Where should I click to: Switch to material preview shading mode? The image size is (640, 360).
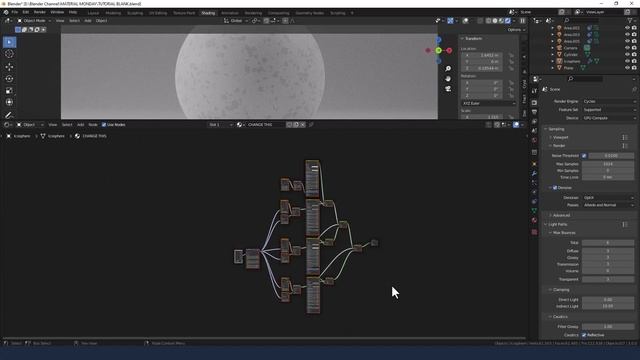click(x=501, y=20)
